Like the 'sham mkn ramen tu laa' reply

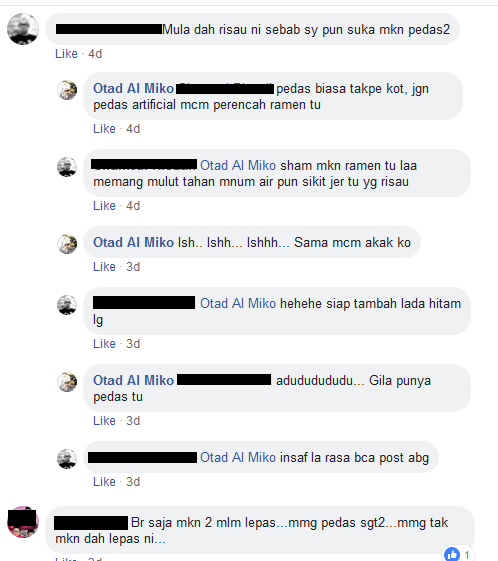click(x=104, y=206)
